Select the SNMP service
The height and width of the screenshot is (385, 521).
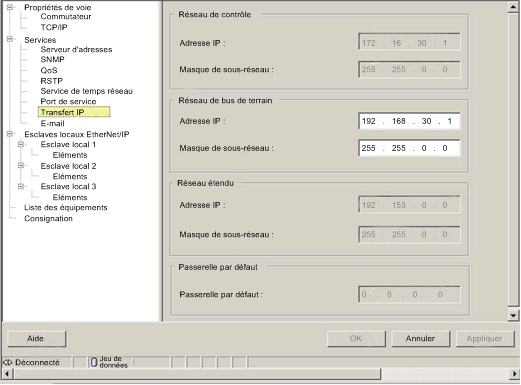click(52, 60)
